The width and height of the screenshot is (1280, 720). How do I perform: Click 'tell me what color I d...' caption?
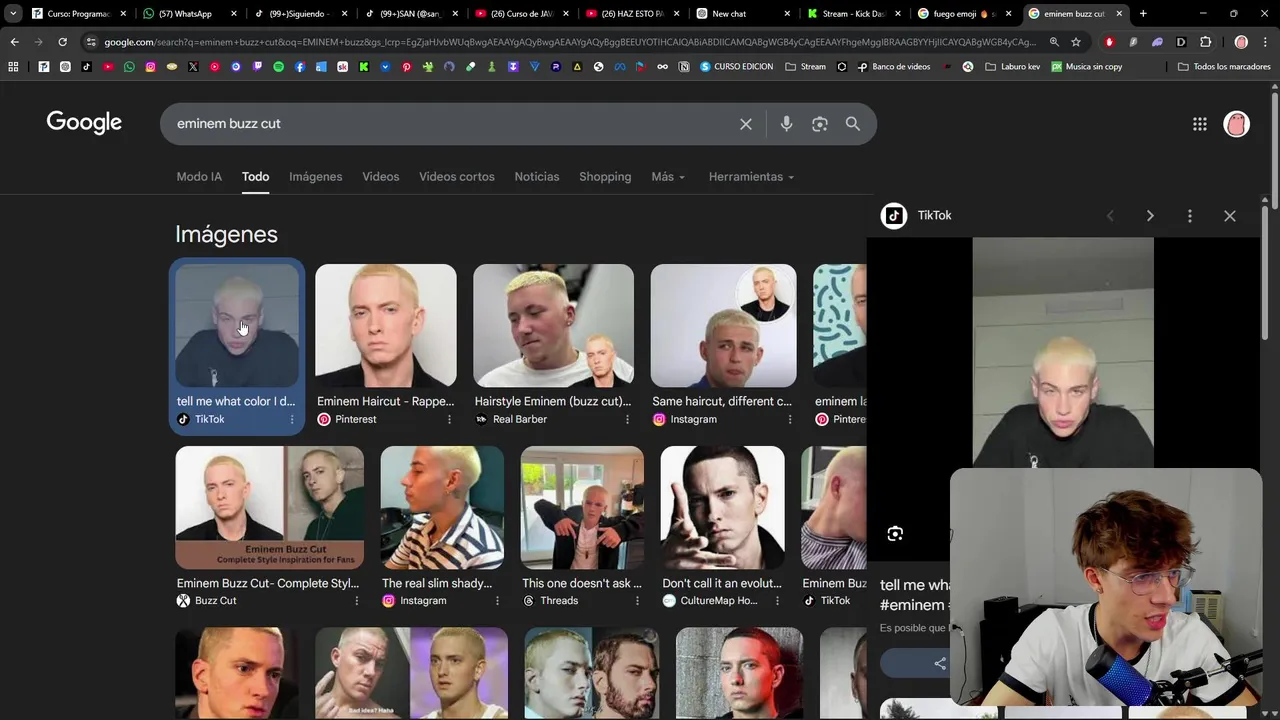(x=236, y=401)
